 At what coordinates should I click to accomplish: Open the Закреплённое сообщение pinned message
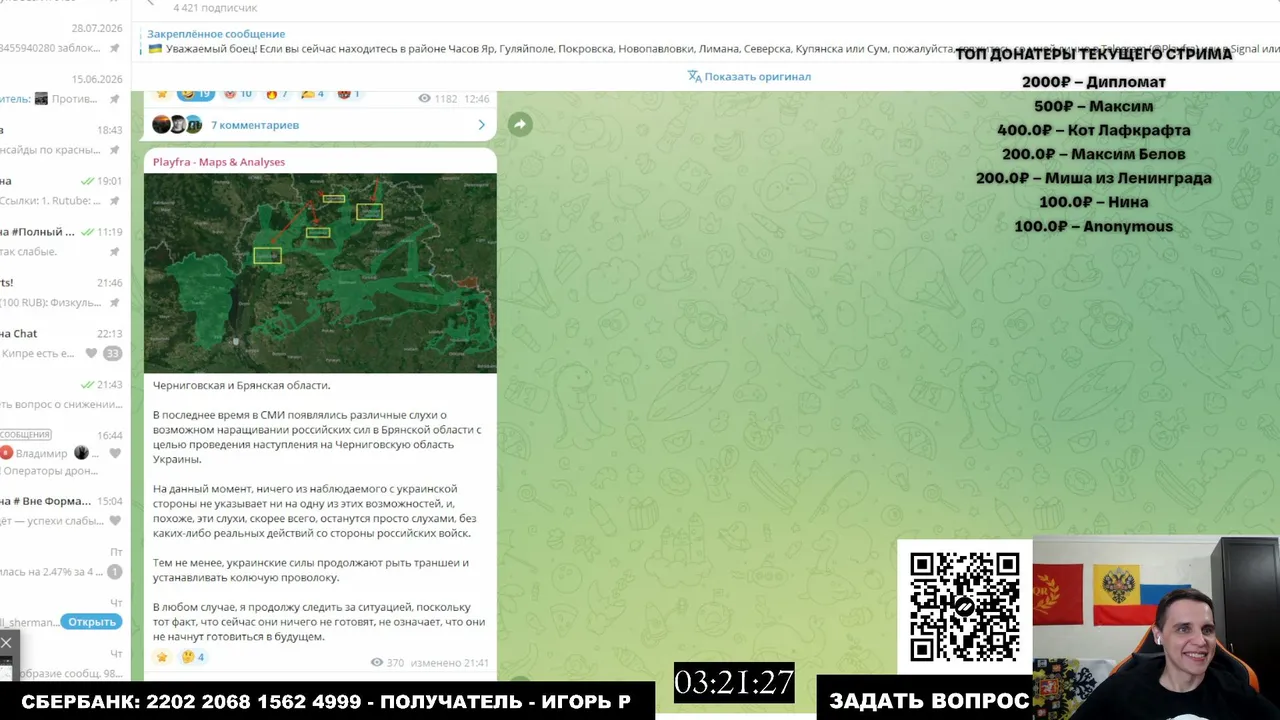216,34
